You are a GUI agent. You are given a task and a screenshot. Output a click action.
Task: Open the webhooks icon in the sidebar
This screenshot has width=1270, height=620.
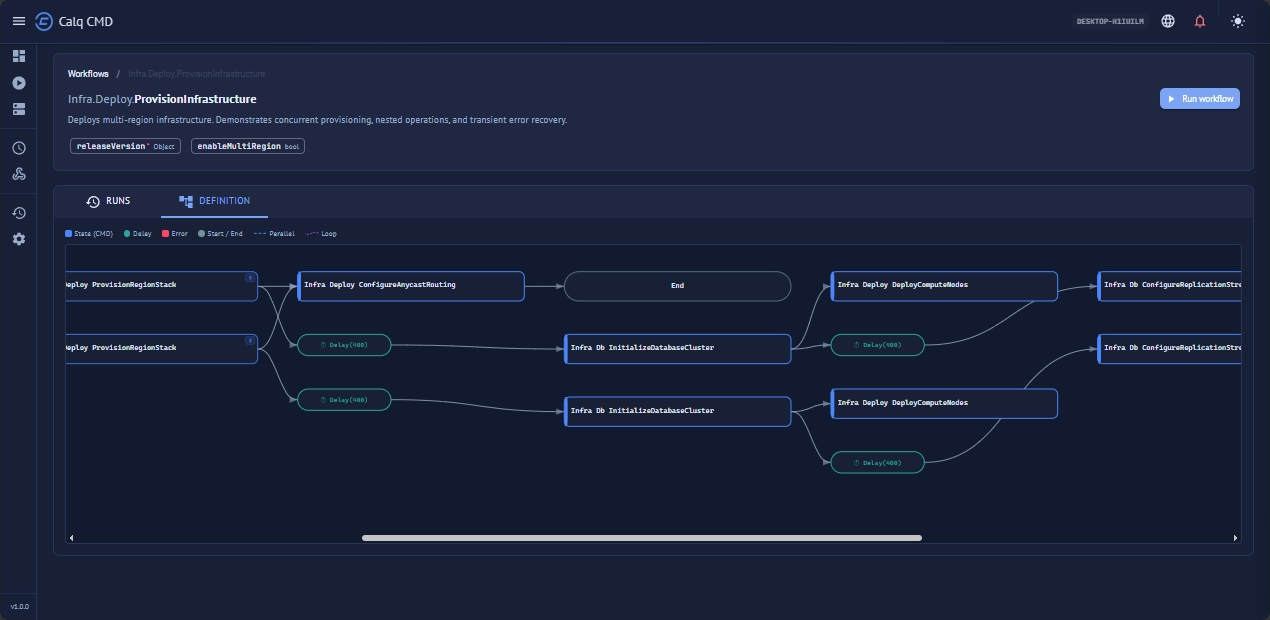19,174
